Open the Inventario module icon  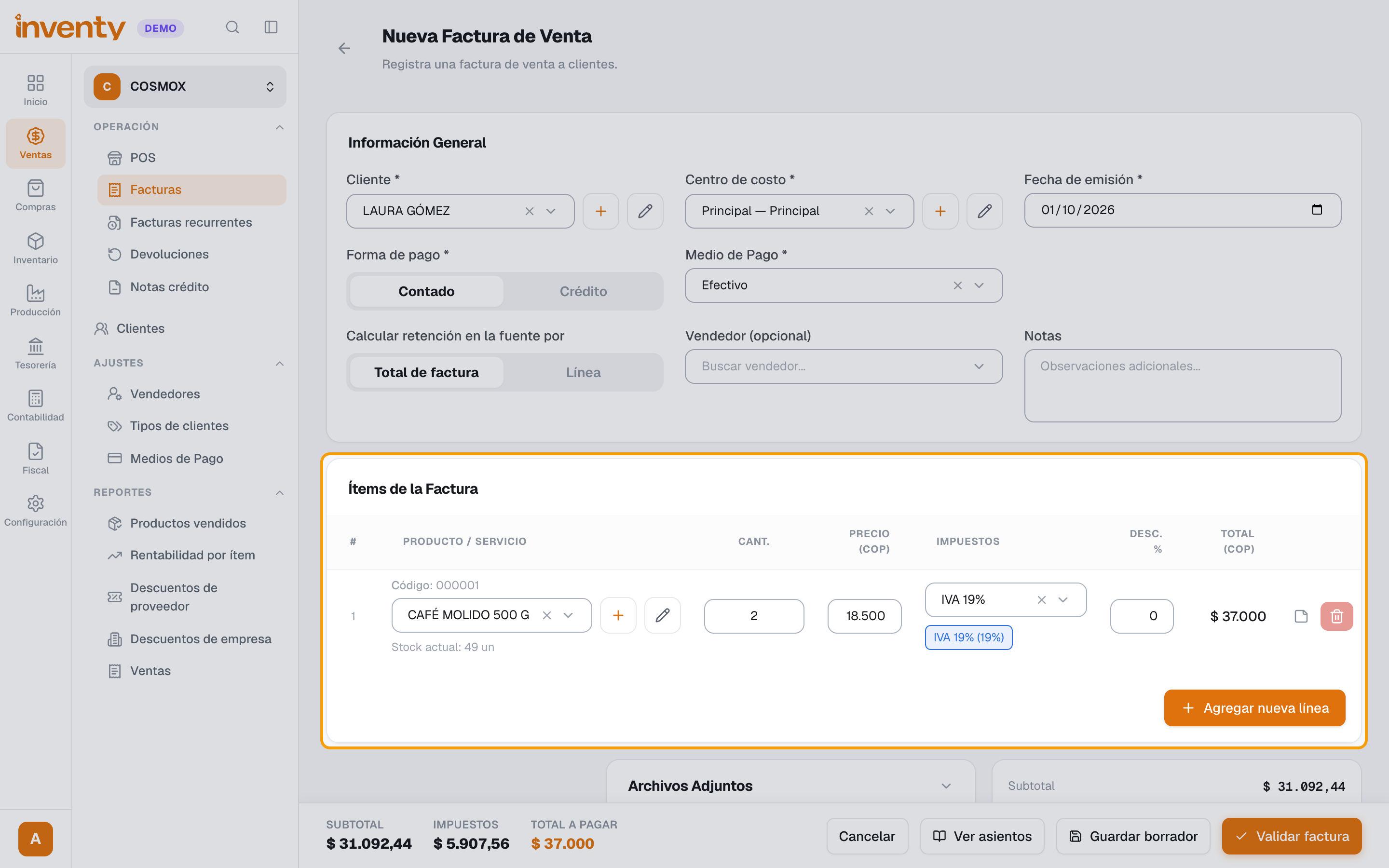36,248
